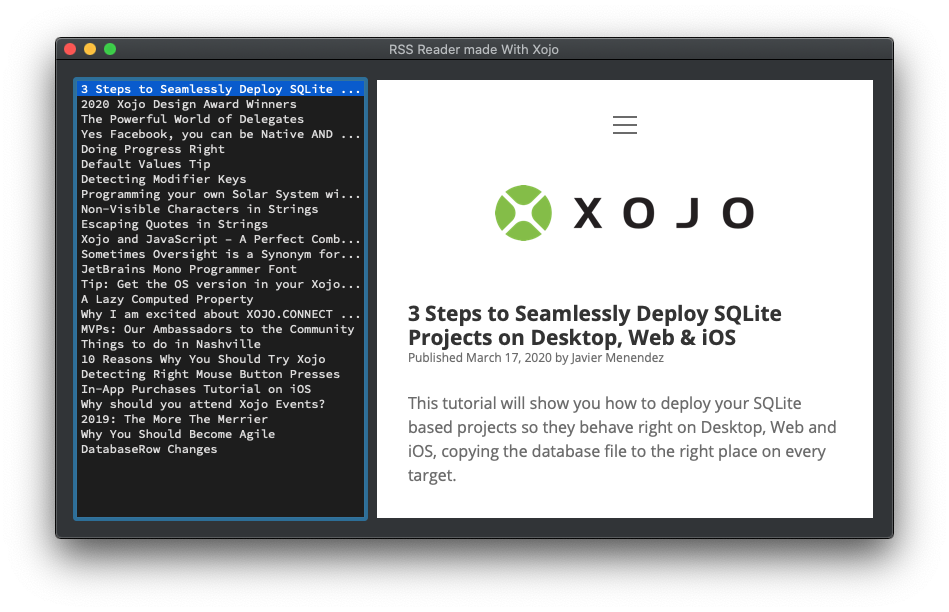Select '3 Steps to Seamlessly Deploy SQLite ...' row
The image size is (949, 612).
click(x=221, y=89)
